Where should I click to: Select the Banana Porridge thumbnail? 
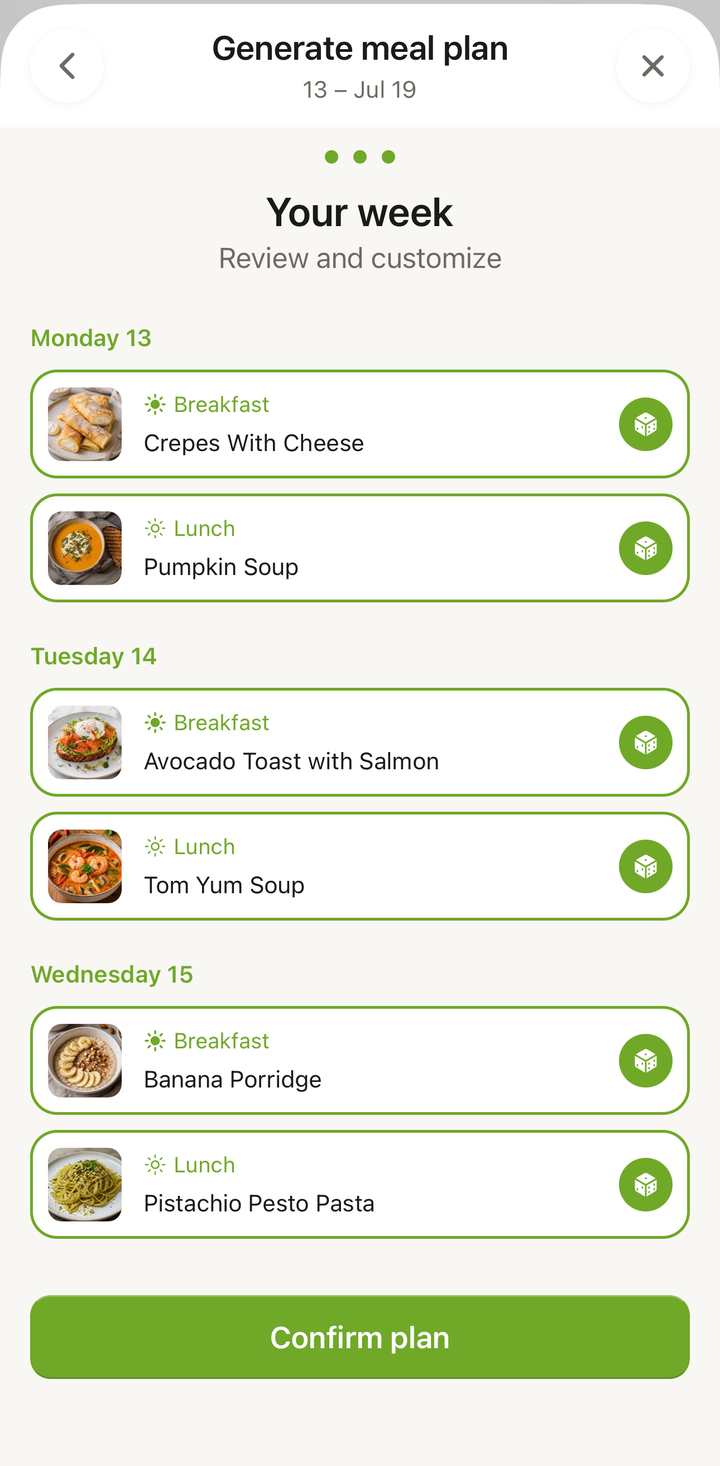pos(85,1060)
